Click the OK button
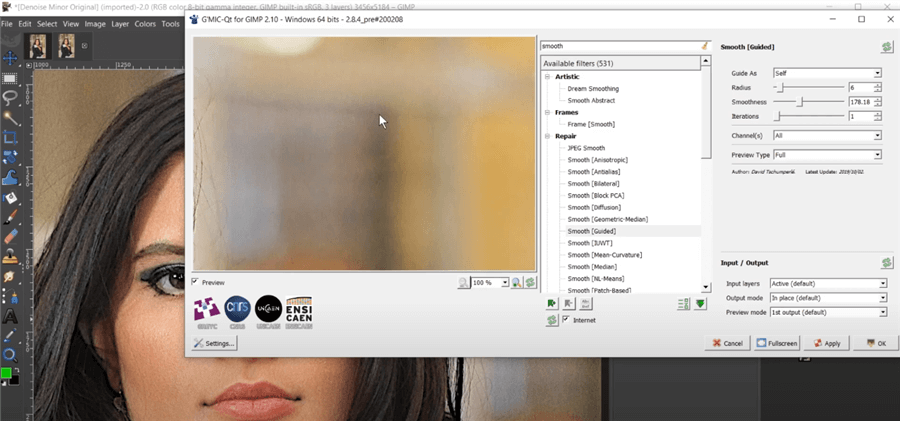900x421 pixels. pyautogui.click(x=875, y=343)
